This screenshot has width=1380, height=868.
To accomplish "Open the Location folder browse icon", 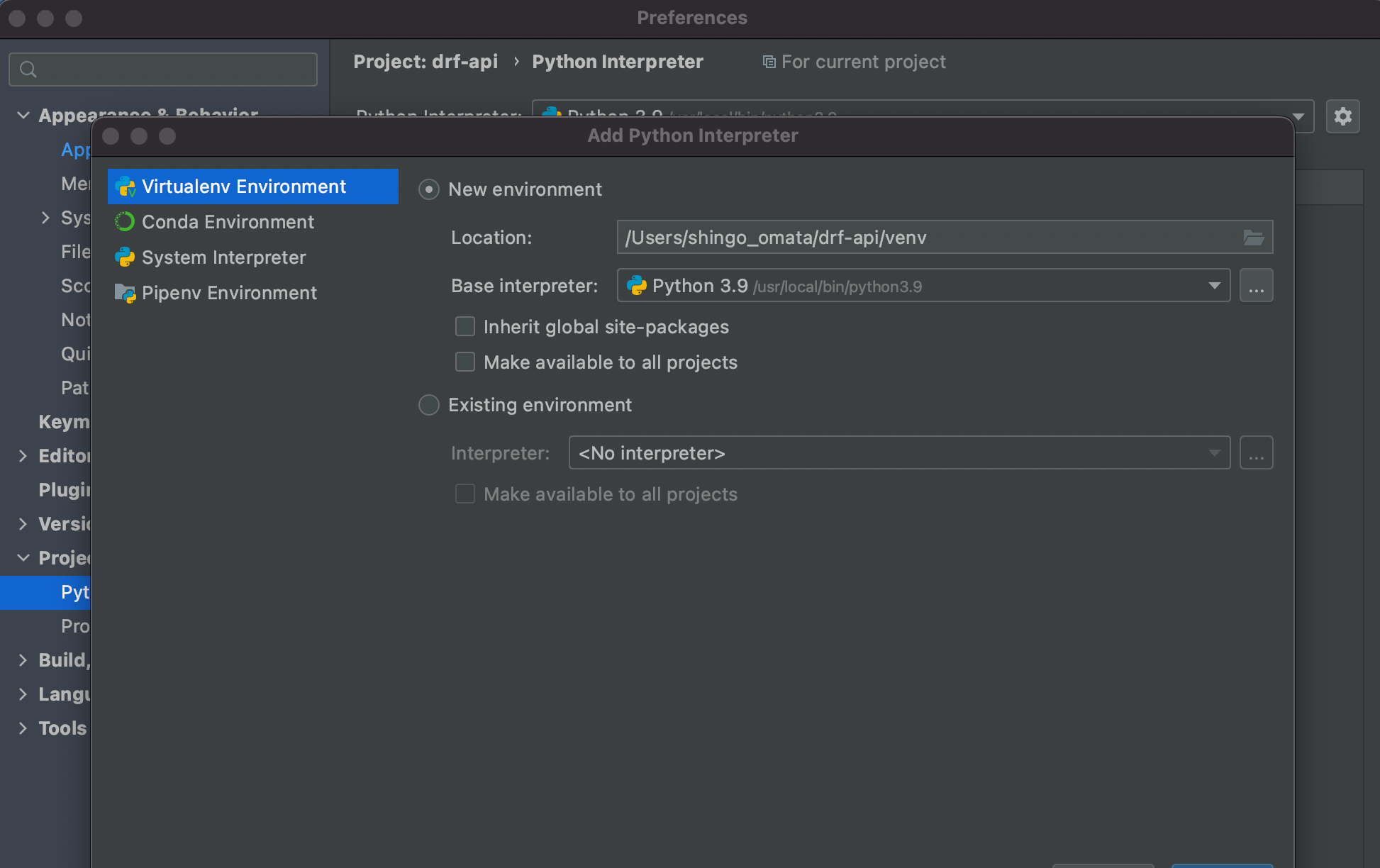I will pos(1253,238).
